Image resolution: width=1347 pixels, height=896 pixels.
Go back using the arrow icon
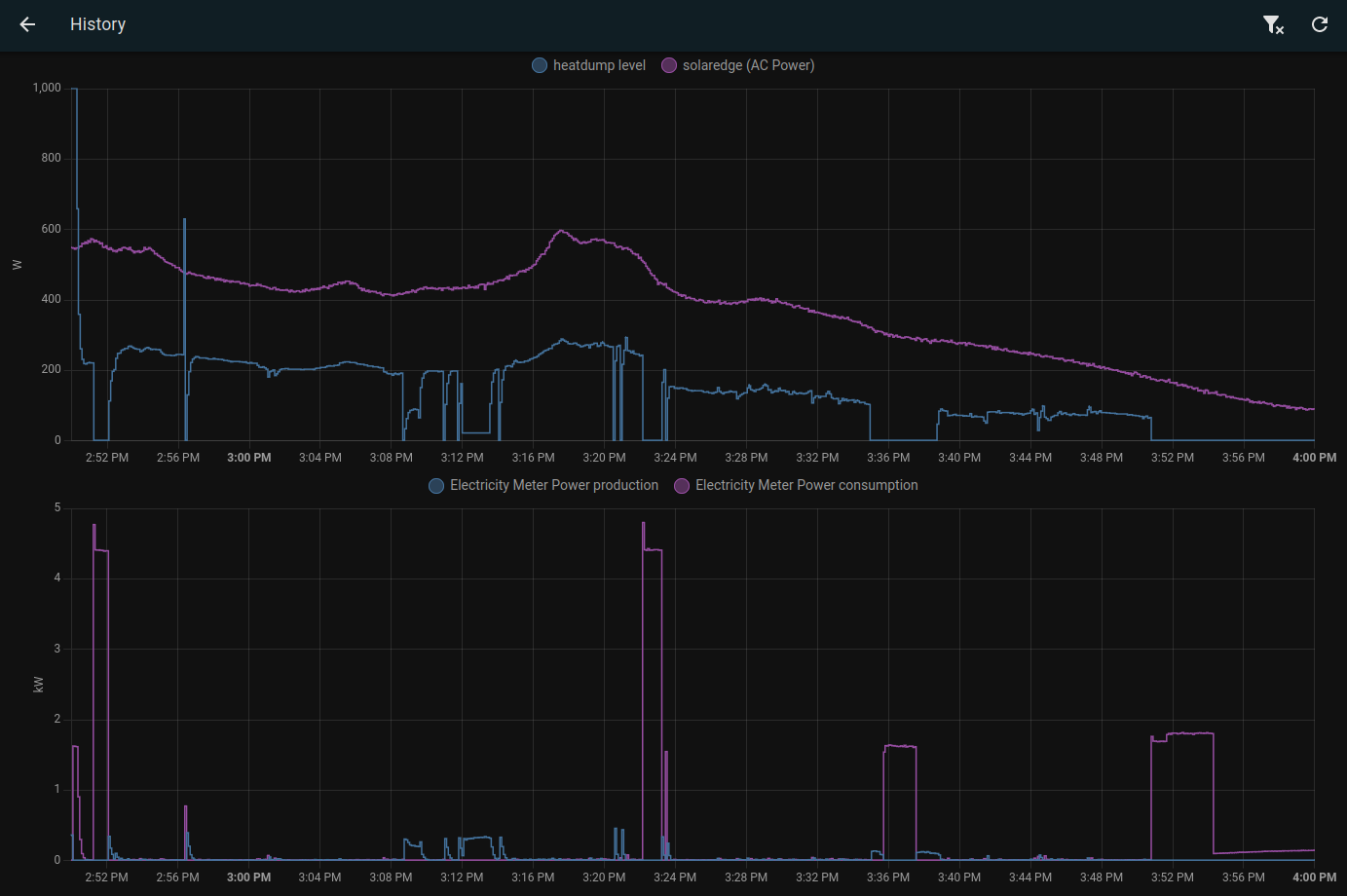point(27,24)
